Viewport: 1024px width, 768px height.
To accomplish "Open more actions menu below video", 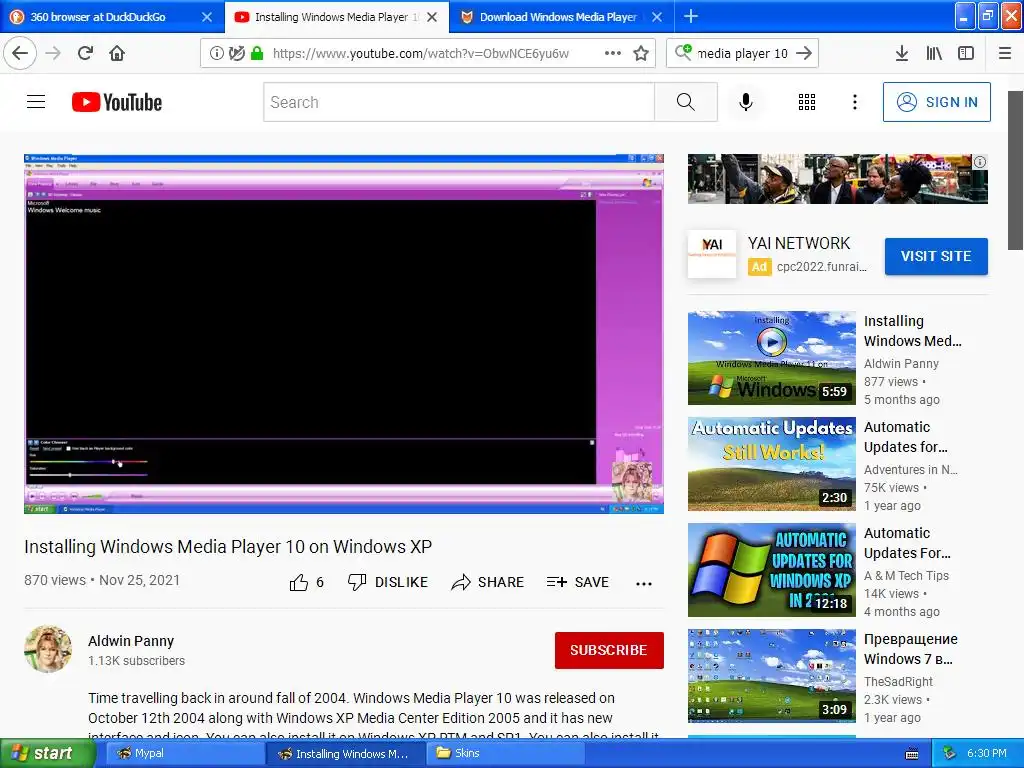I will [644, 583].
